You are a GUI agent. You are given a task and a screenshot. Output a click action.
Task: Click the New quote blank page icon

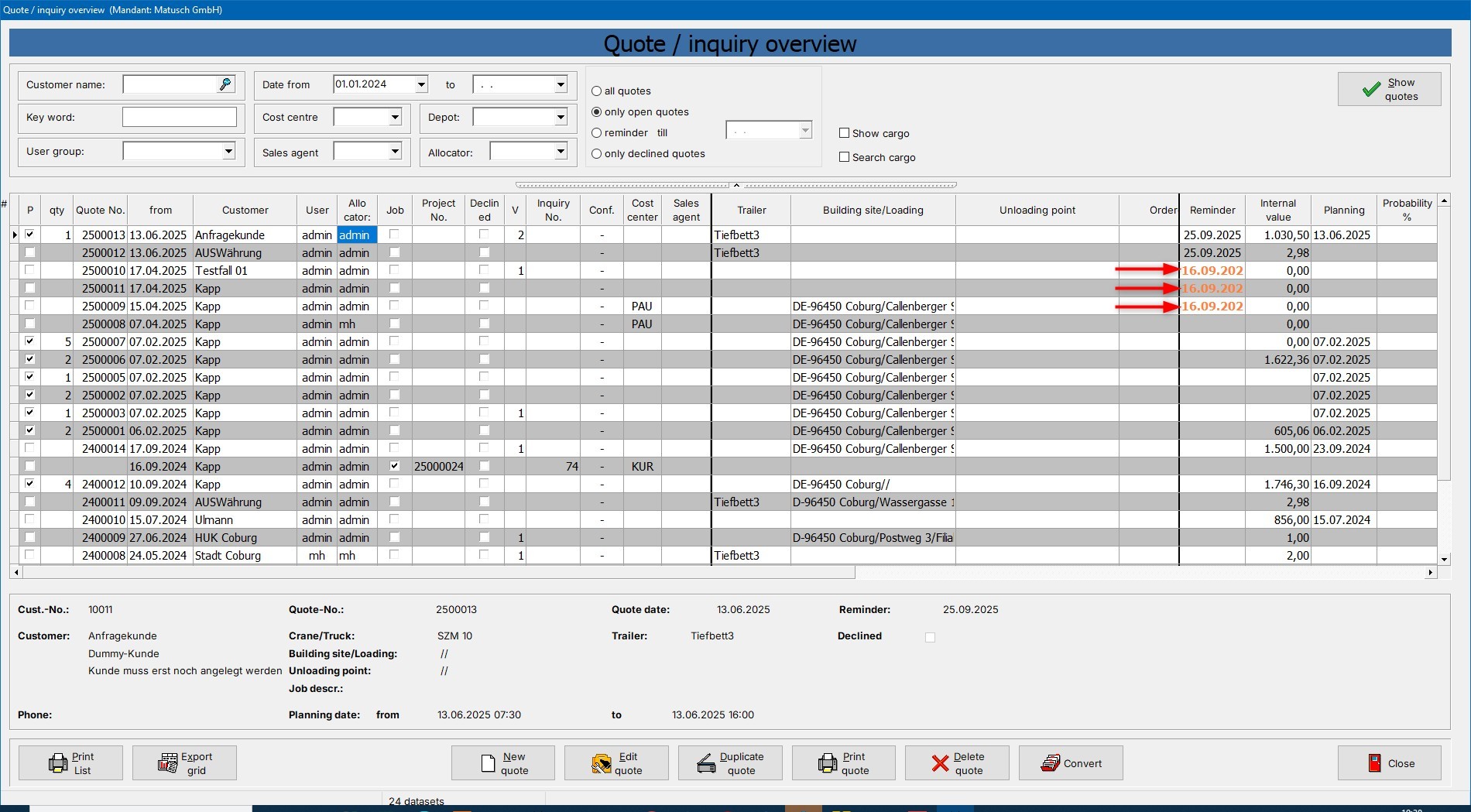pos(488,763)
